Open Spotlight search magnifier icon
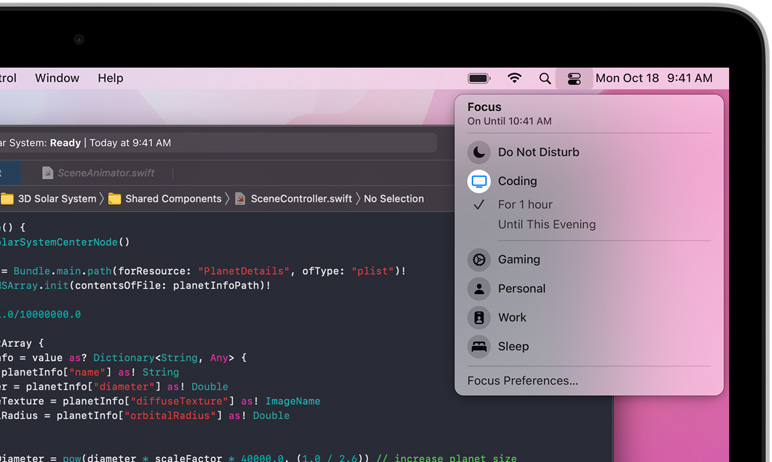The image size is (772, 462). (545, 78)
